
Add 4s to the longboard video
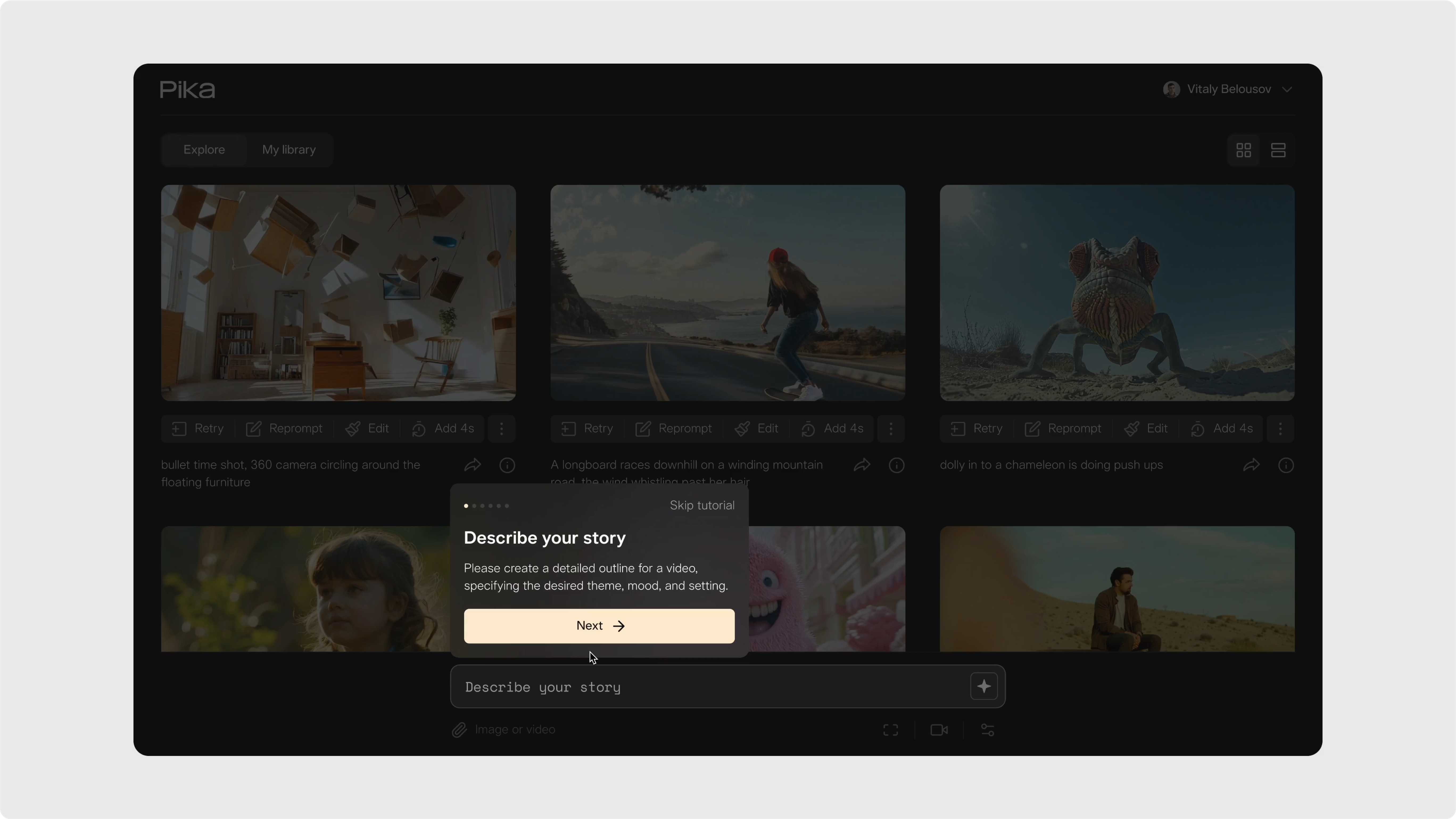(832, 428)
